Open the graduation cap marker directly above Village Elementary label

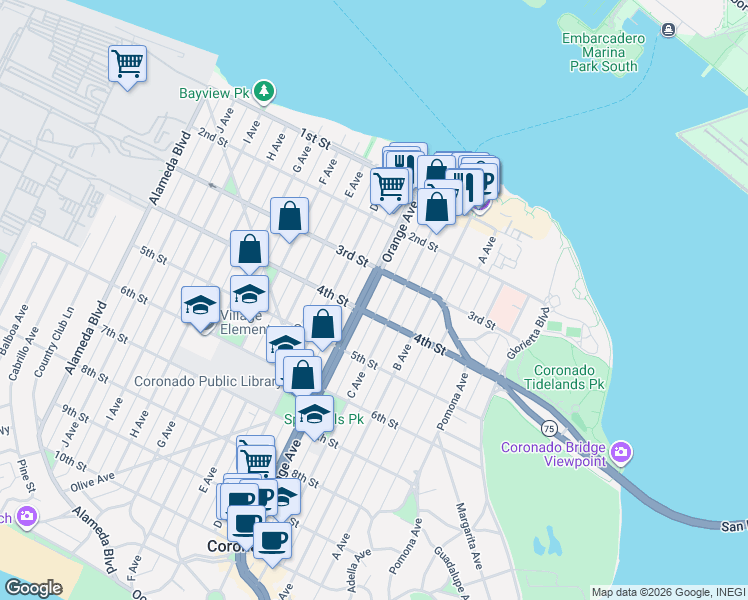coord(249,293)
